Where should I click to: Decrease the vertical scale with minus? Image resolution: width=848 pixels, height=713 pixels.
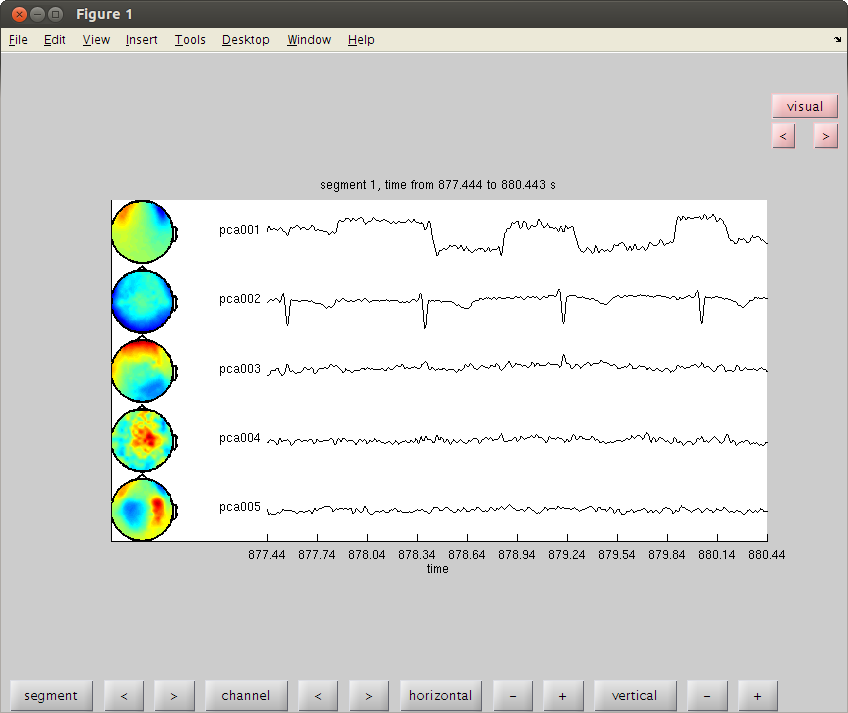coord(707,696)
